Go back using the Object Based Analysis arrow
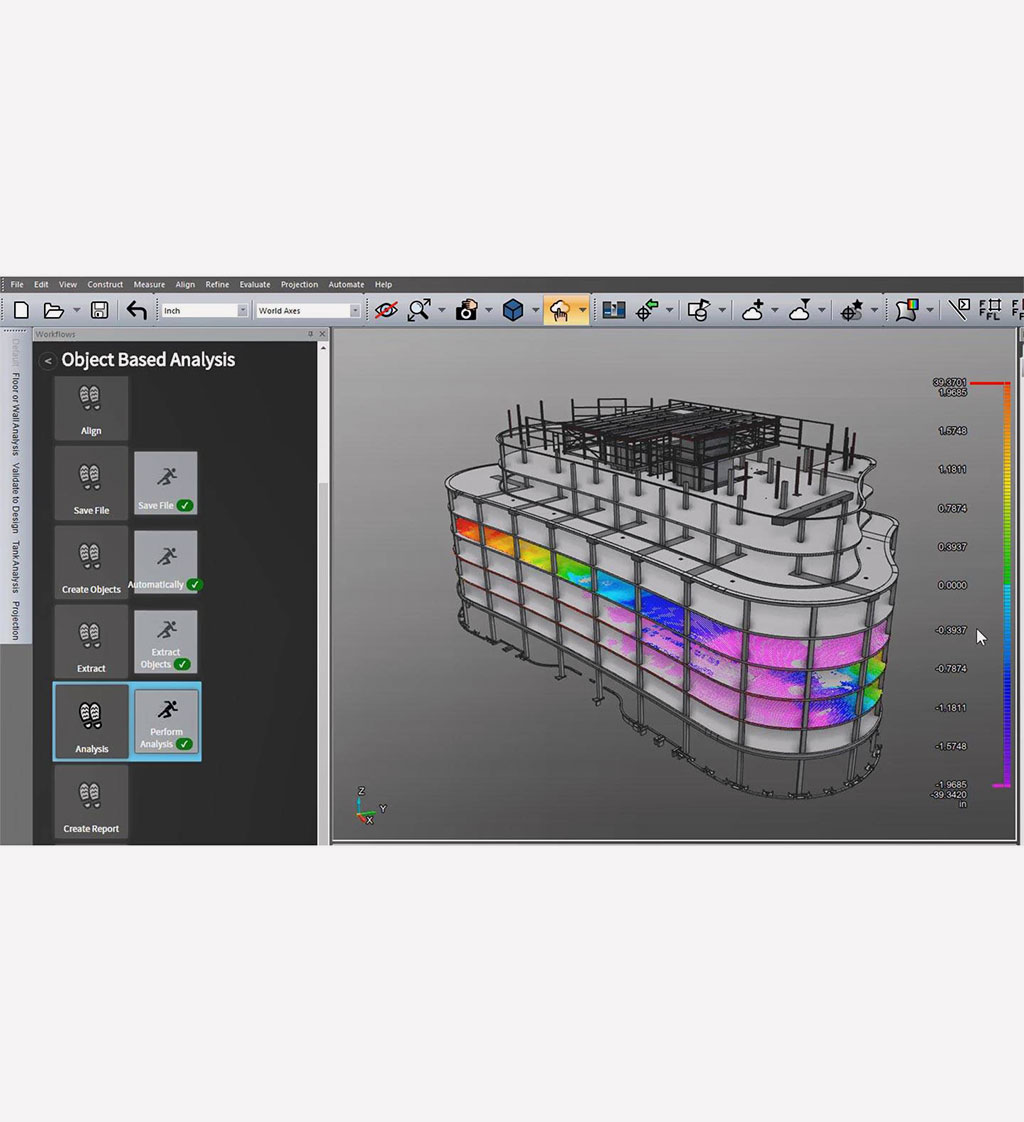The width and height of the screenshot is (1024, 1122). [x=46, y=360]
